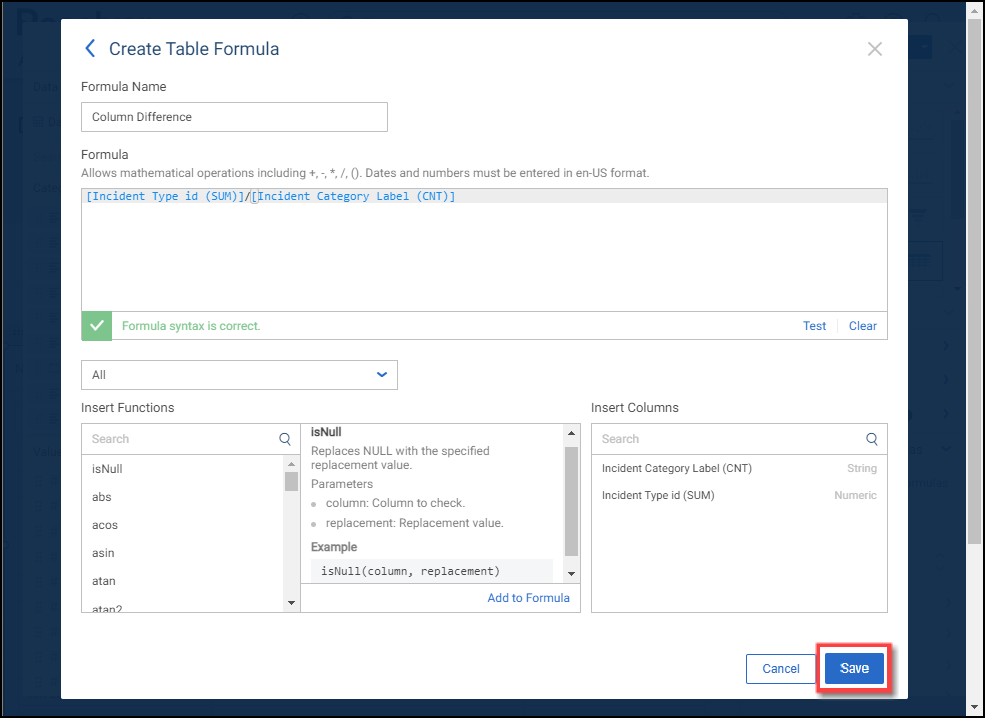985x718 pixels.
Task: Click the search icon in Insert Columns
Action: [x=872, y=439]
